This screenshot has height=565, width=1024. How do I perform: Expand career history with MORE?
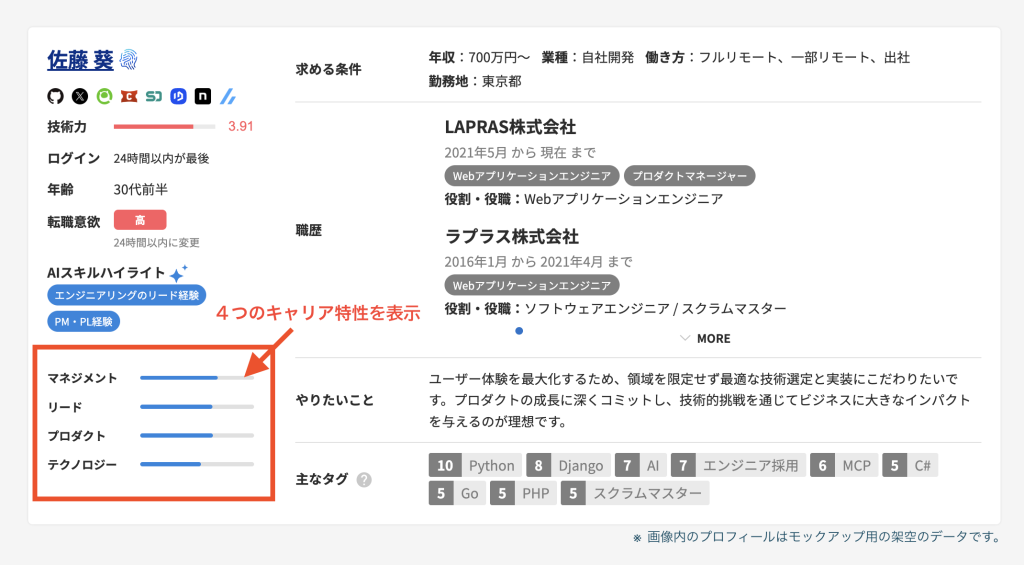(705, 338)
